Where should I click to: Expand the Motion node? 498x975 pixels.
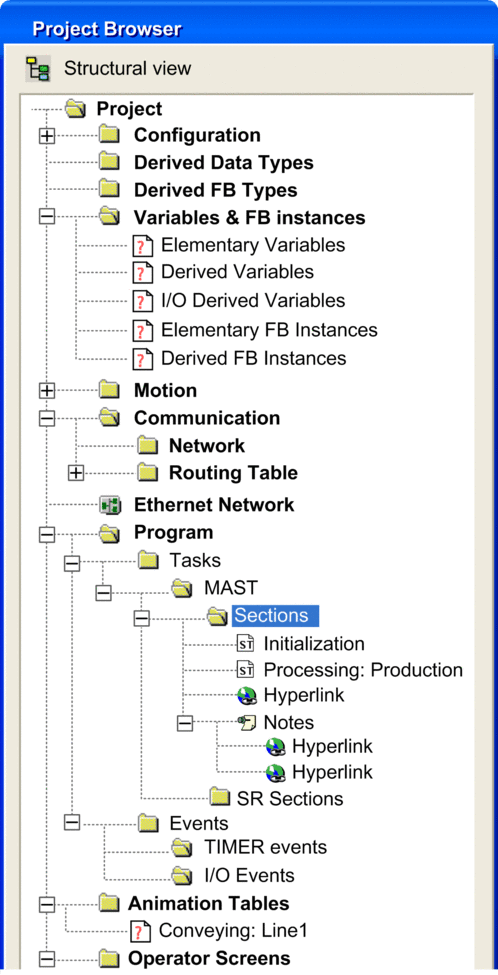47,391
